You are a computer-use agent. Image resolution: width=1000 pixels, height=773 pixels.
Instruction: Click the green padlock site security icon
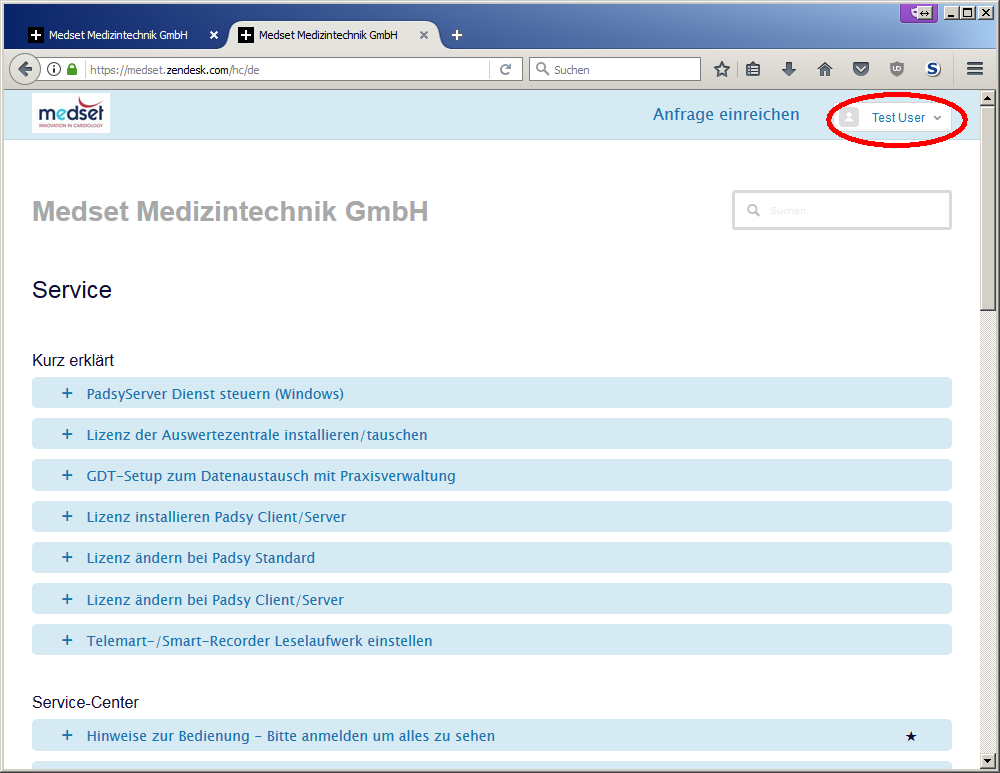tap(72, 70)
